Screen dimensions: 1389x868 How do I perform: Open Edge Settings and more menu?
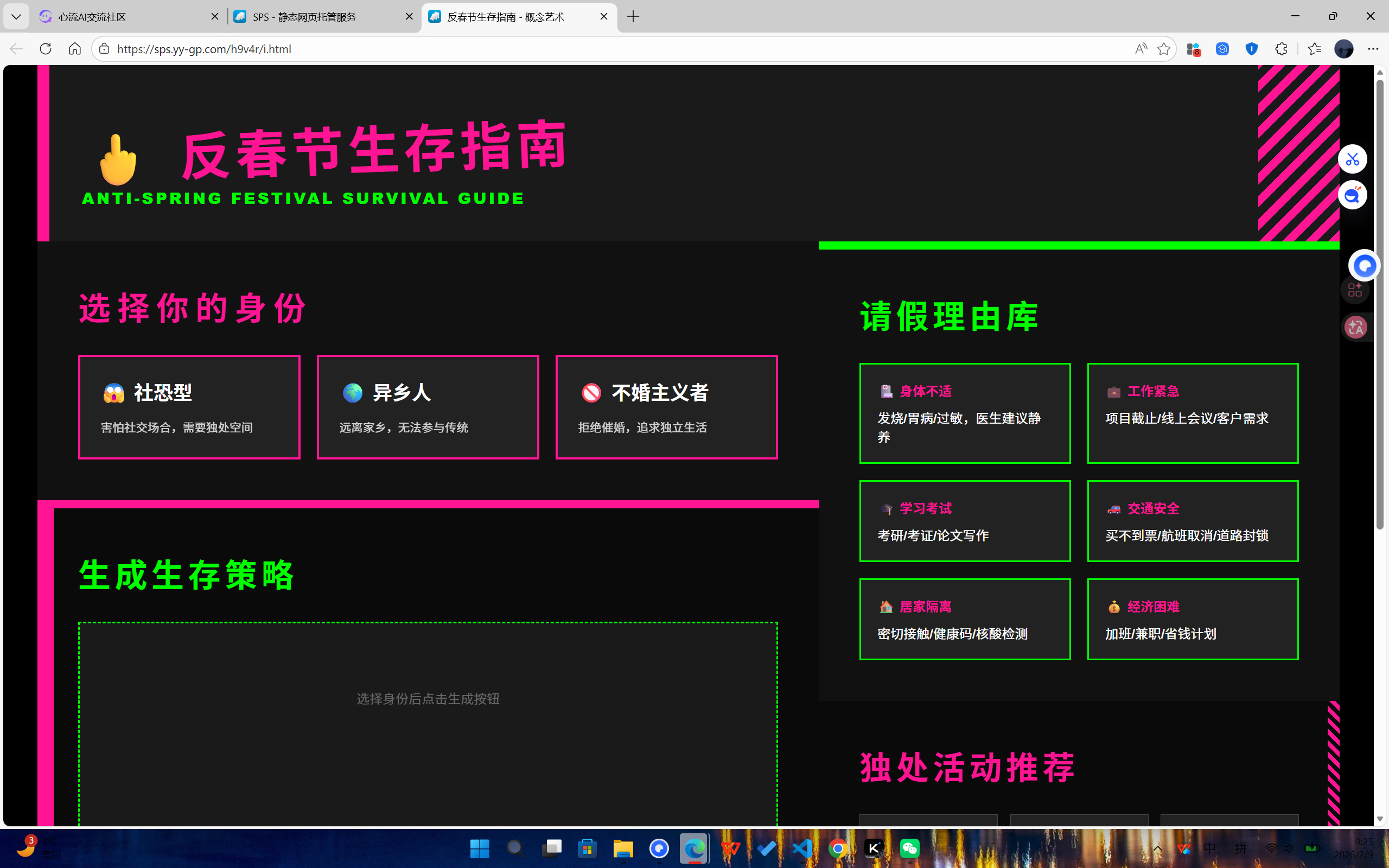click(x=1373, y=49)
